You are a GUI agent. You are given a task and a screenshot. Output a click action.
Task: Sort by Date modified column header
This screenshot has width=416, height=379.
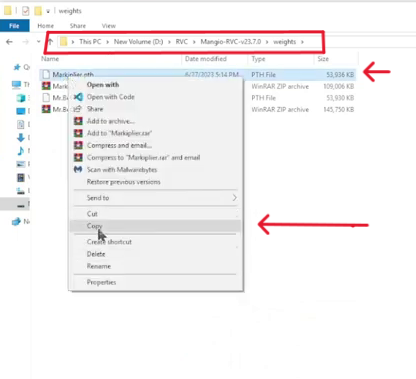pyautogui.click(x=206, y=59)
